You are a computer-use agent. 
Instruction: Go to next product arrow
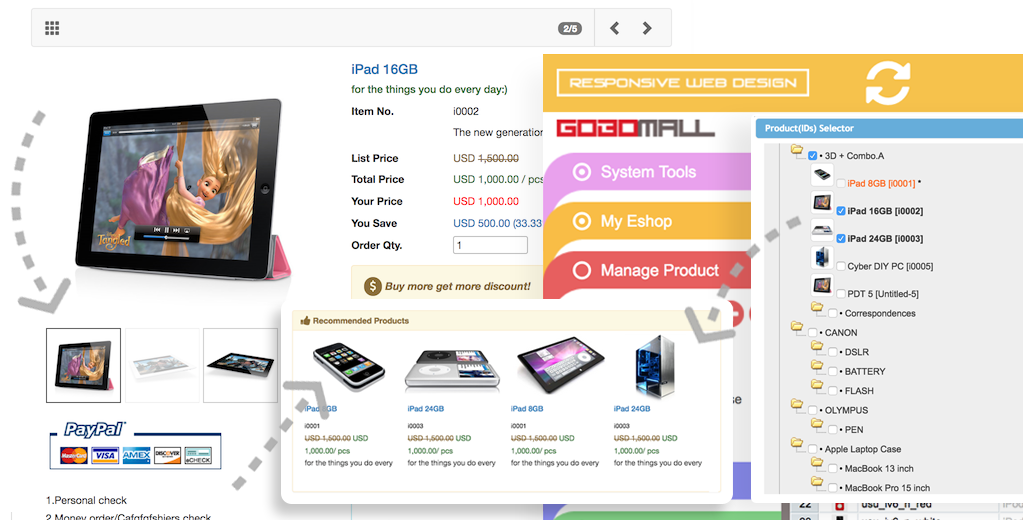point(647,27)
